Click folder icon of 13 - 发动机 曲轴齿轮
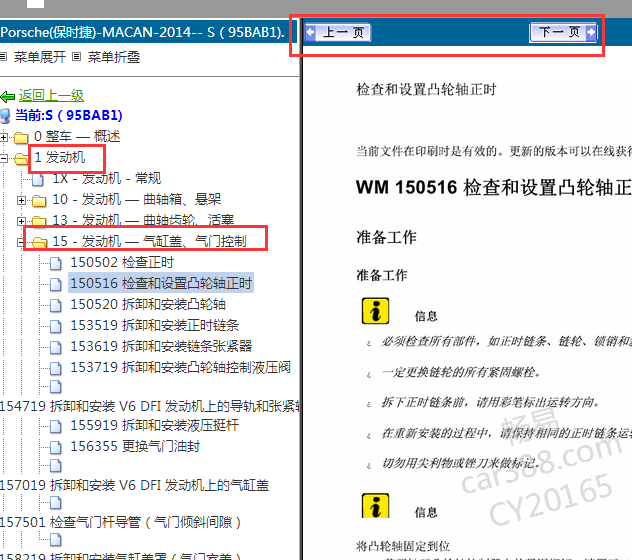This screenshot has height=560, width=632. point(39,221)
